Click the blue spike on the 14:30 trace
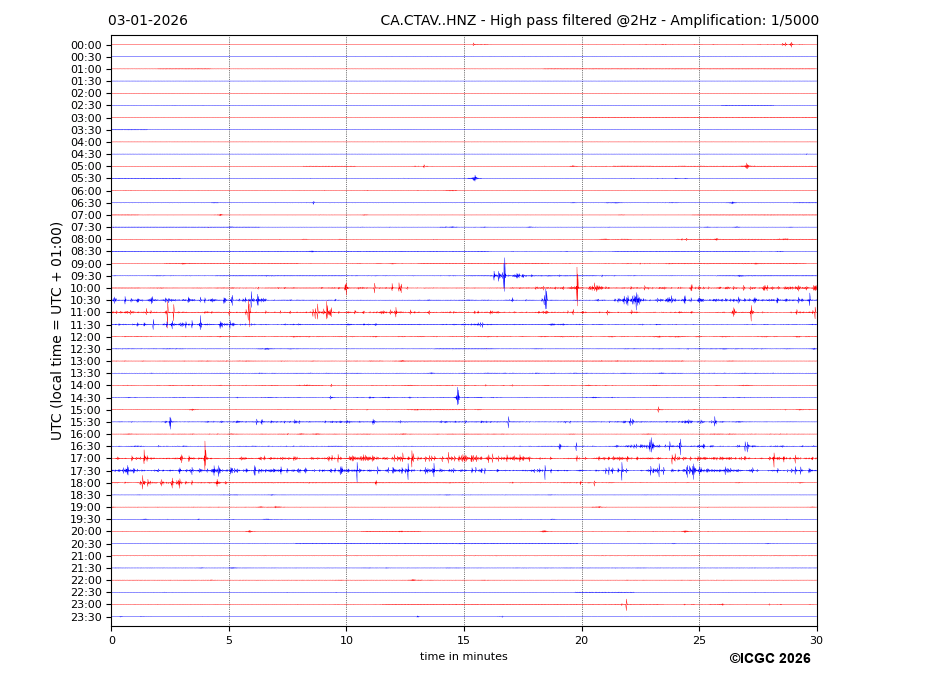The image size is (927, 696). point(458,397)
